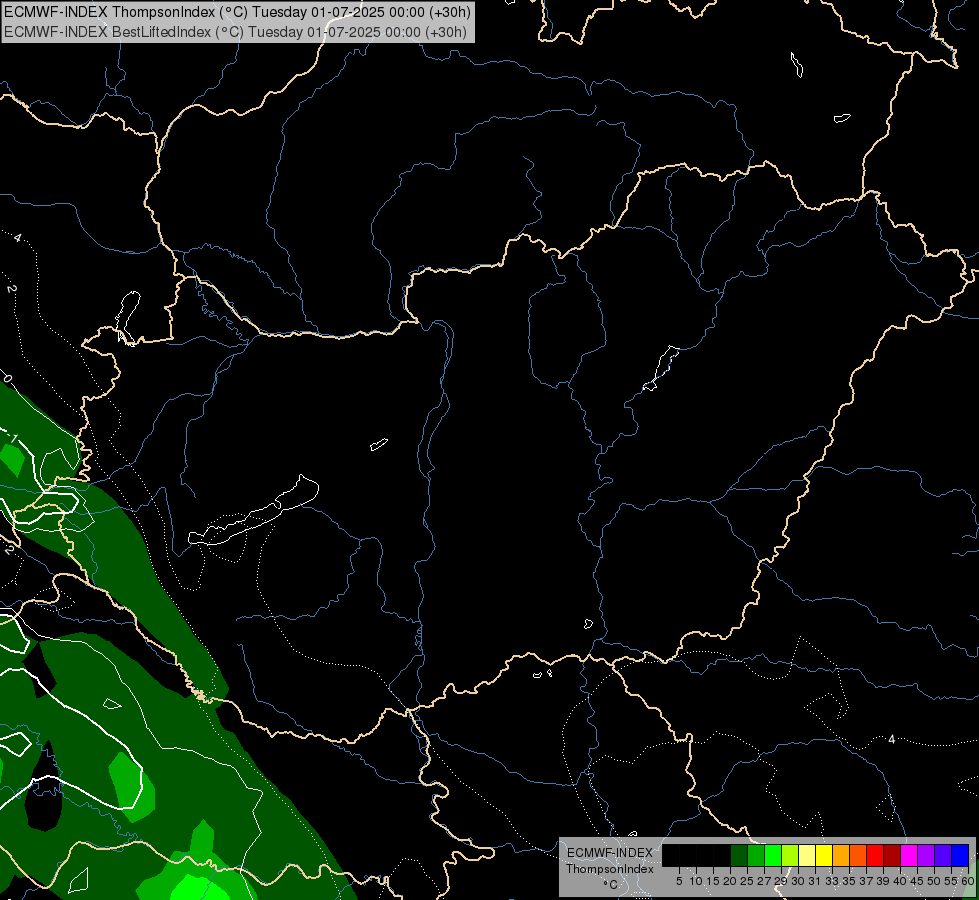Click the bright red 37–39 legend swatch
Screen dimensions: 979x900
click(875, 855)
